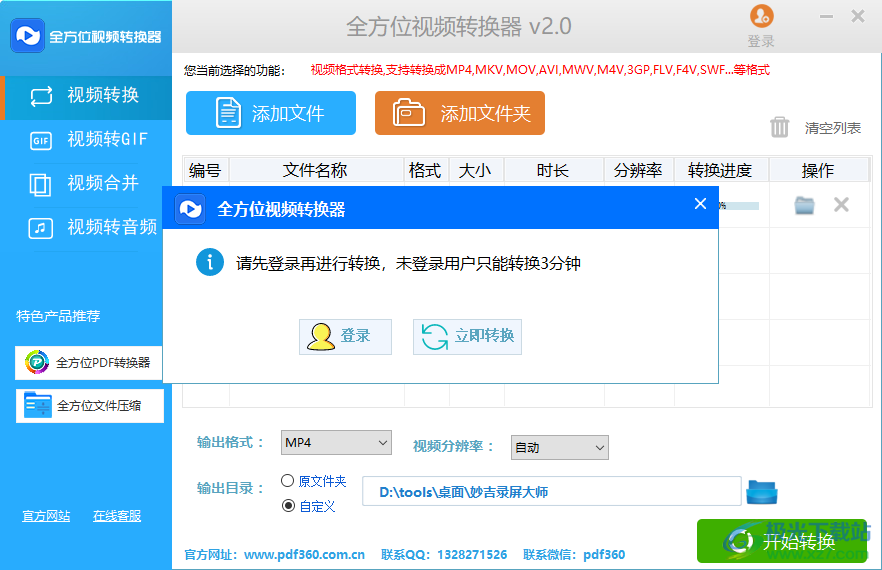The height and width of the screenshot is (570, 882).
Task: Open the 视频转换 sidebar tab
Action: pyautogui.click(x=86, y=96)
